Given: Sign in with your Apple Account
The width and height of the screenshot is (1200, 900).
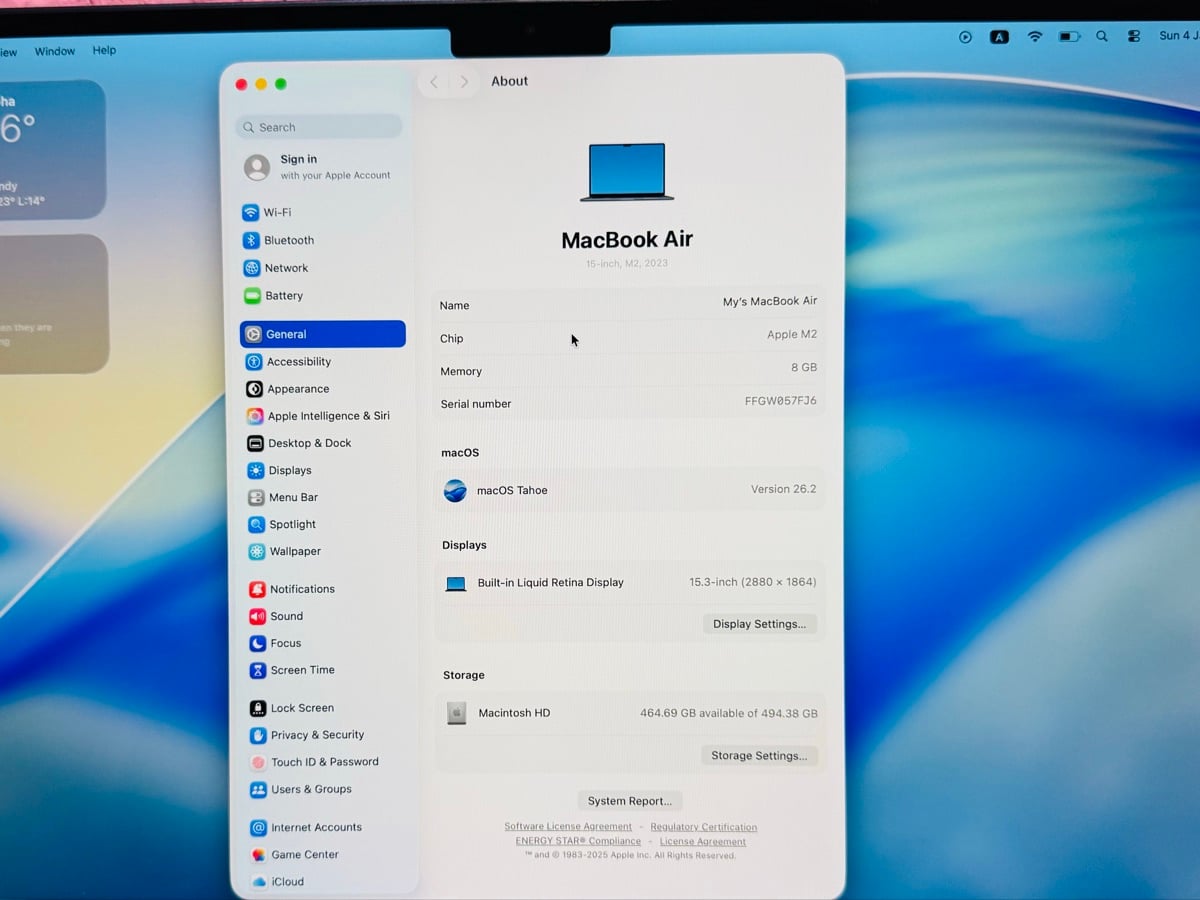Looking at the screenshot, I should 319,167.
